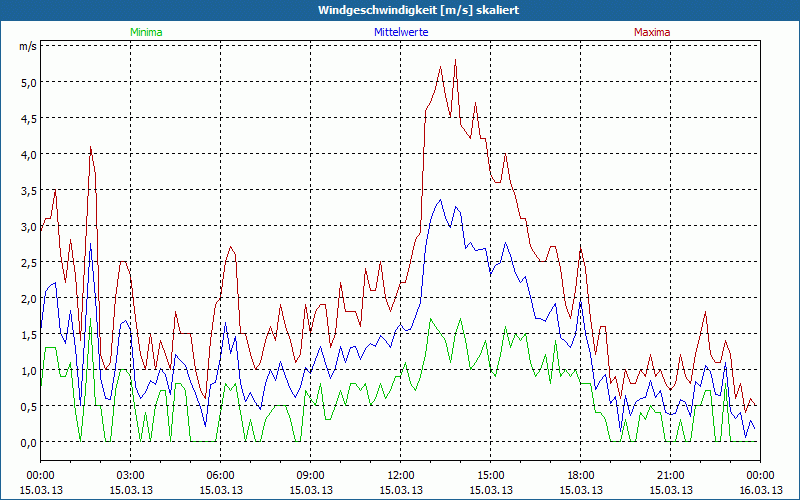
Task: Click the '18:00' time axis label
Action: coord(581,476)
